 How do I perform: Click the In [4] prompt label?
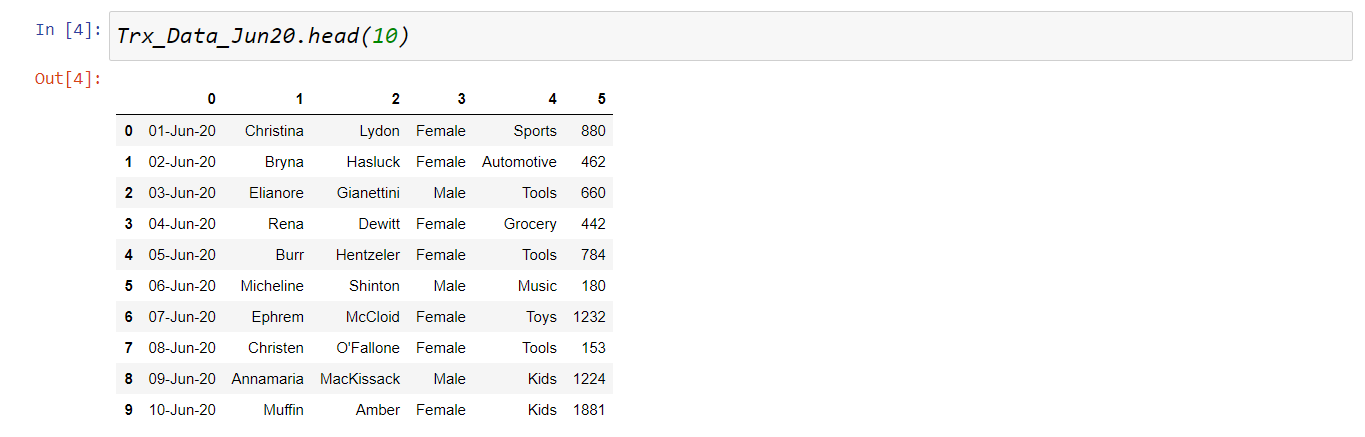click(x=67, y=30)
